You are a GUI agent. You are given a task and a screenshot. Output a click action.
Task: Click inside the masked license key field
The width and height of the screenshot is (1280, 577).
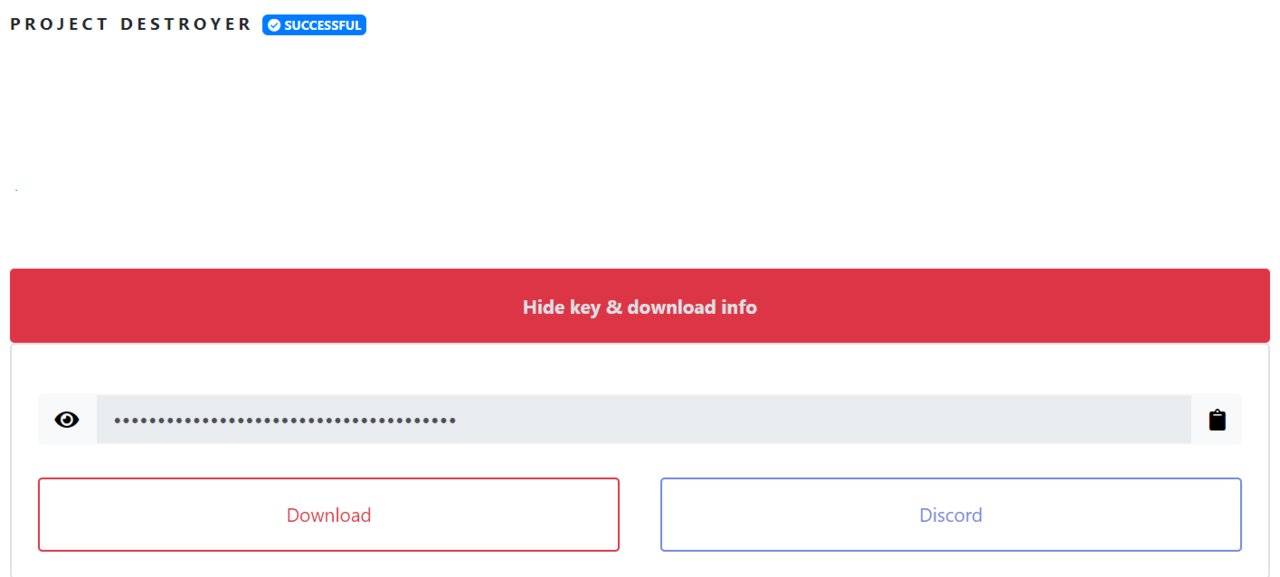coord(644,420)
